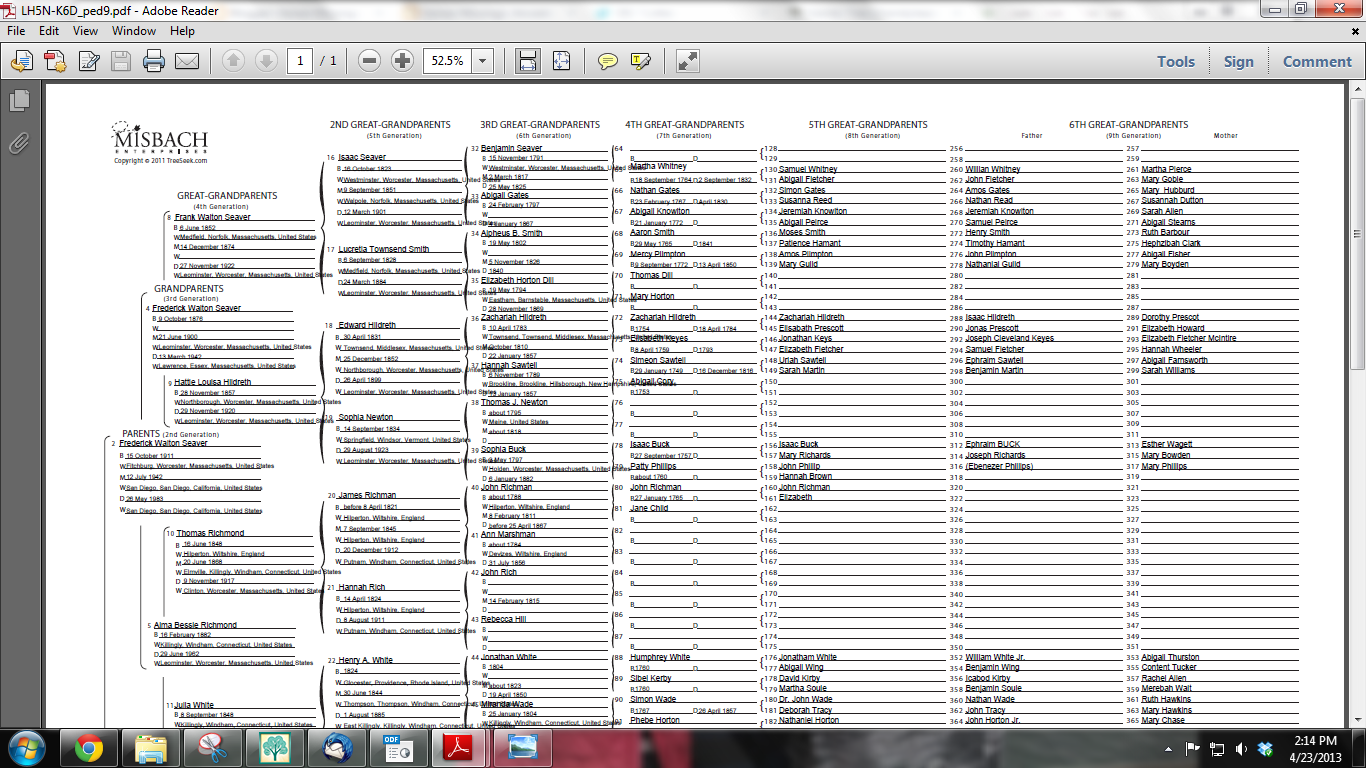The height and width of the screenshot is (768, 1366).
Task: Click the vertical scrollbar down arrow
Action: pos(1357,721)
